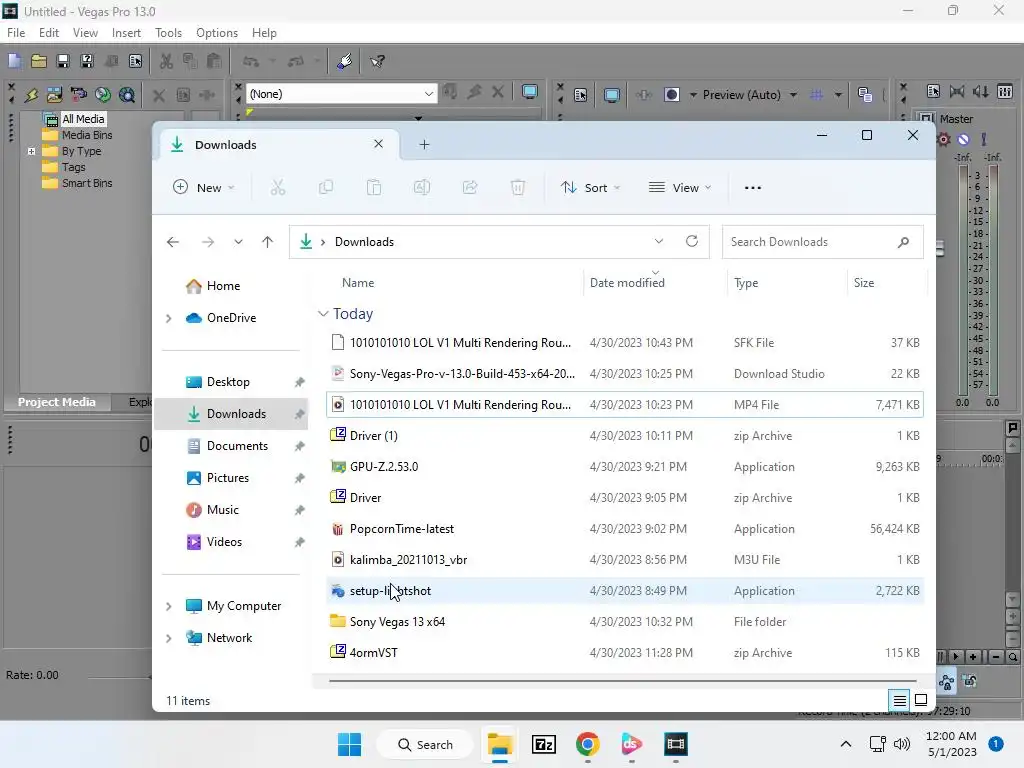Open the Sort dropdown in Explorer

pos(590,188)
